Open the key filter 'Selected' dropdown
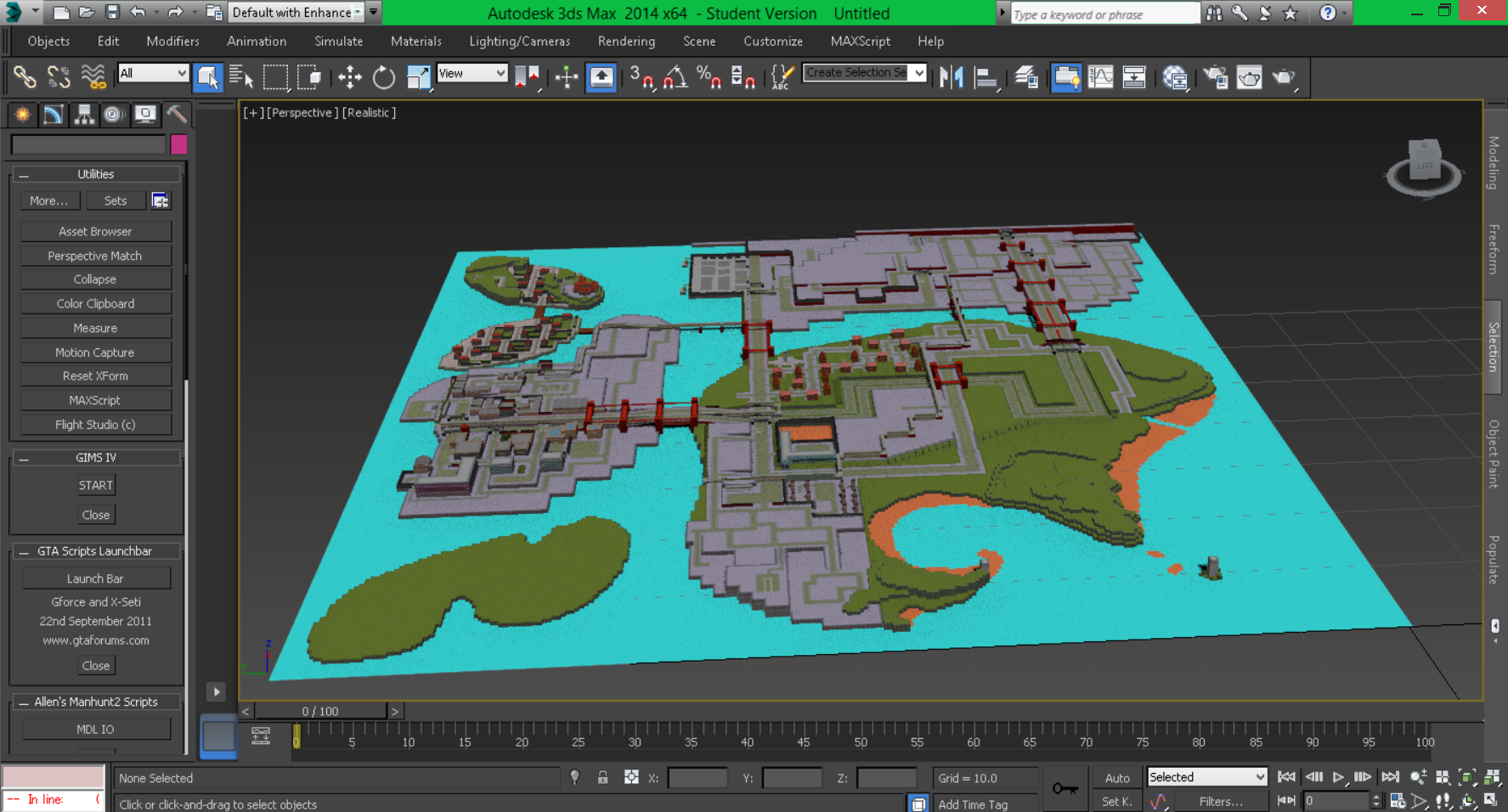 click(1206, 777)
